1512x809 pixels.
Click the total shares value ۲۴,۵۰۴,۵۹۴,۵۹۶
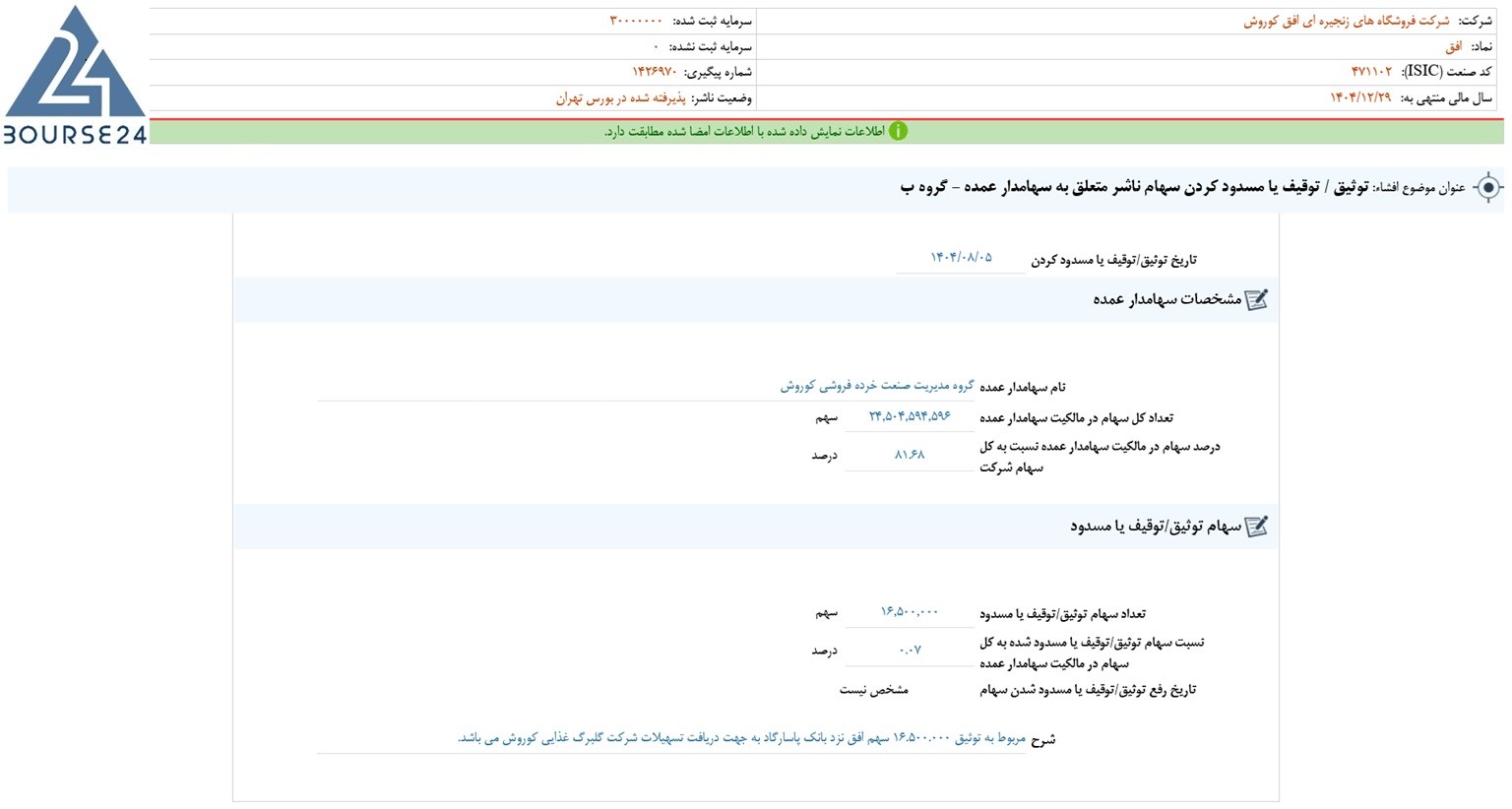[x=910, y=416]
